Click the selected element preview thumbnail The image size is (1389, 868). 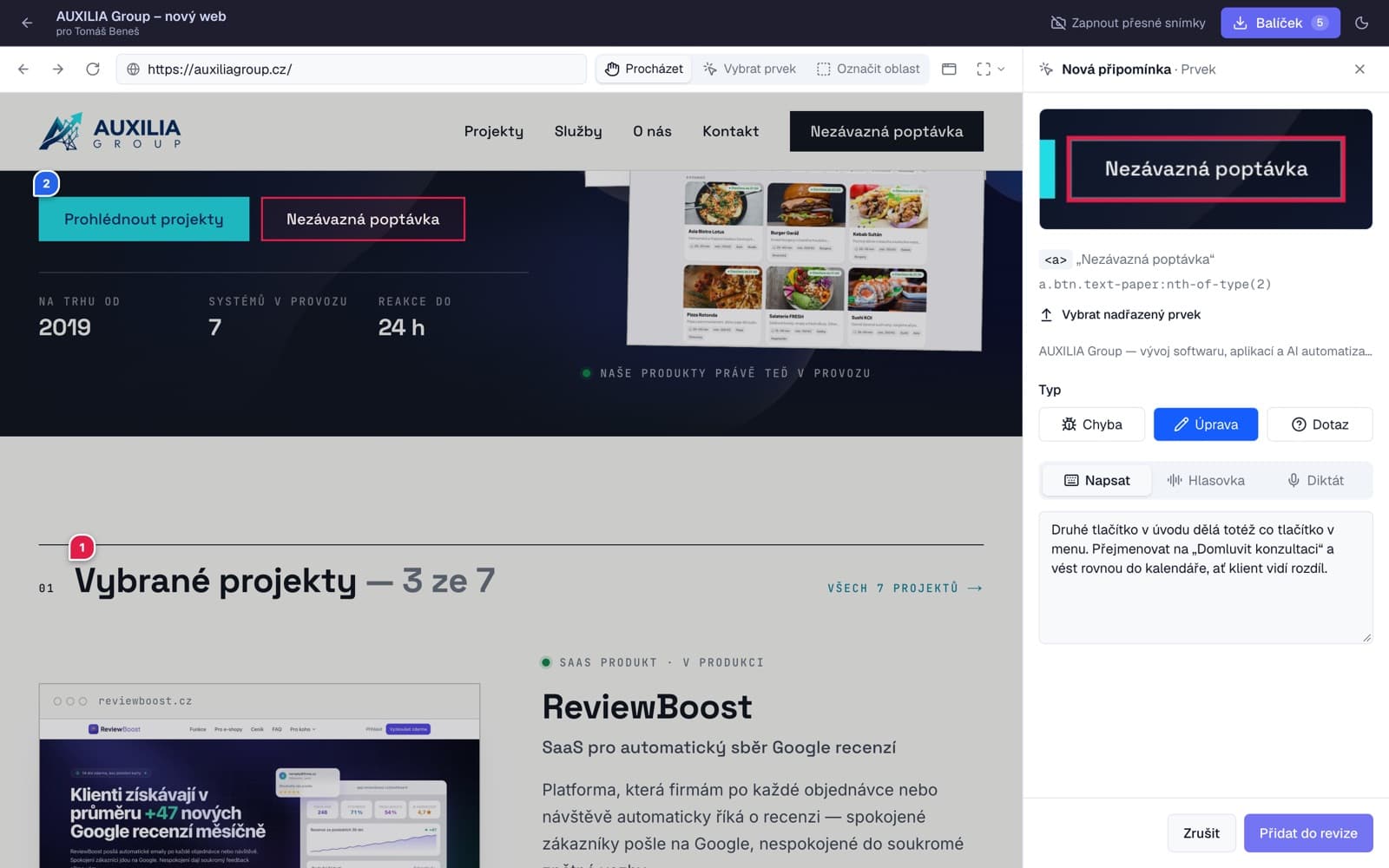click(x=1206, y=169)
